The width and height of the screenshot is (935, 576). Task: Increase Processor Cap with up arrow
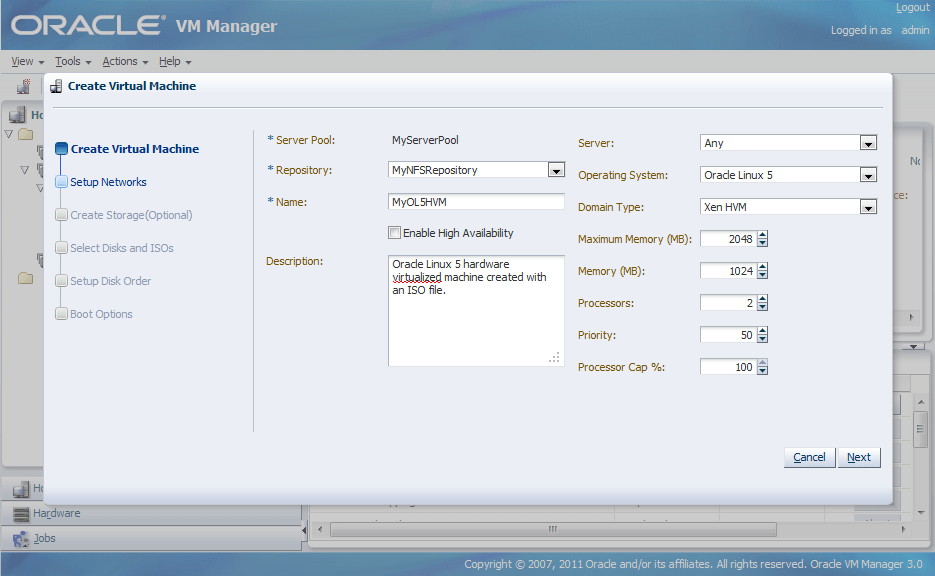click(x=763, y=363)
